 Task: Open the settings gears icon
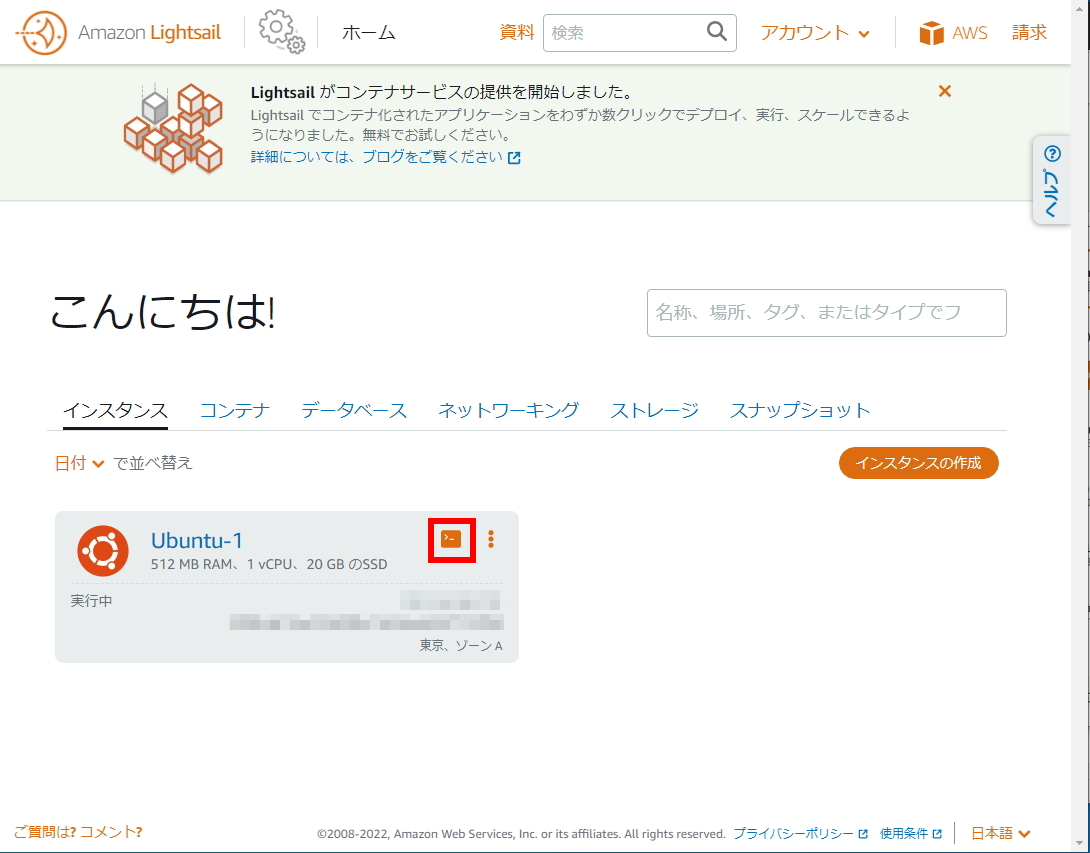click(x=282, y=31)
